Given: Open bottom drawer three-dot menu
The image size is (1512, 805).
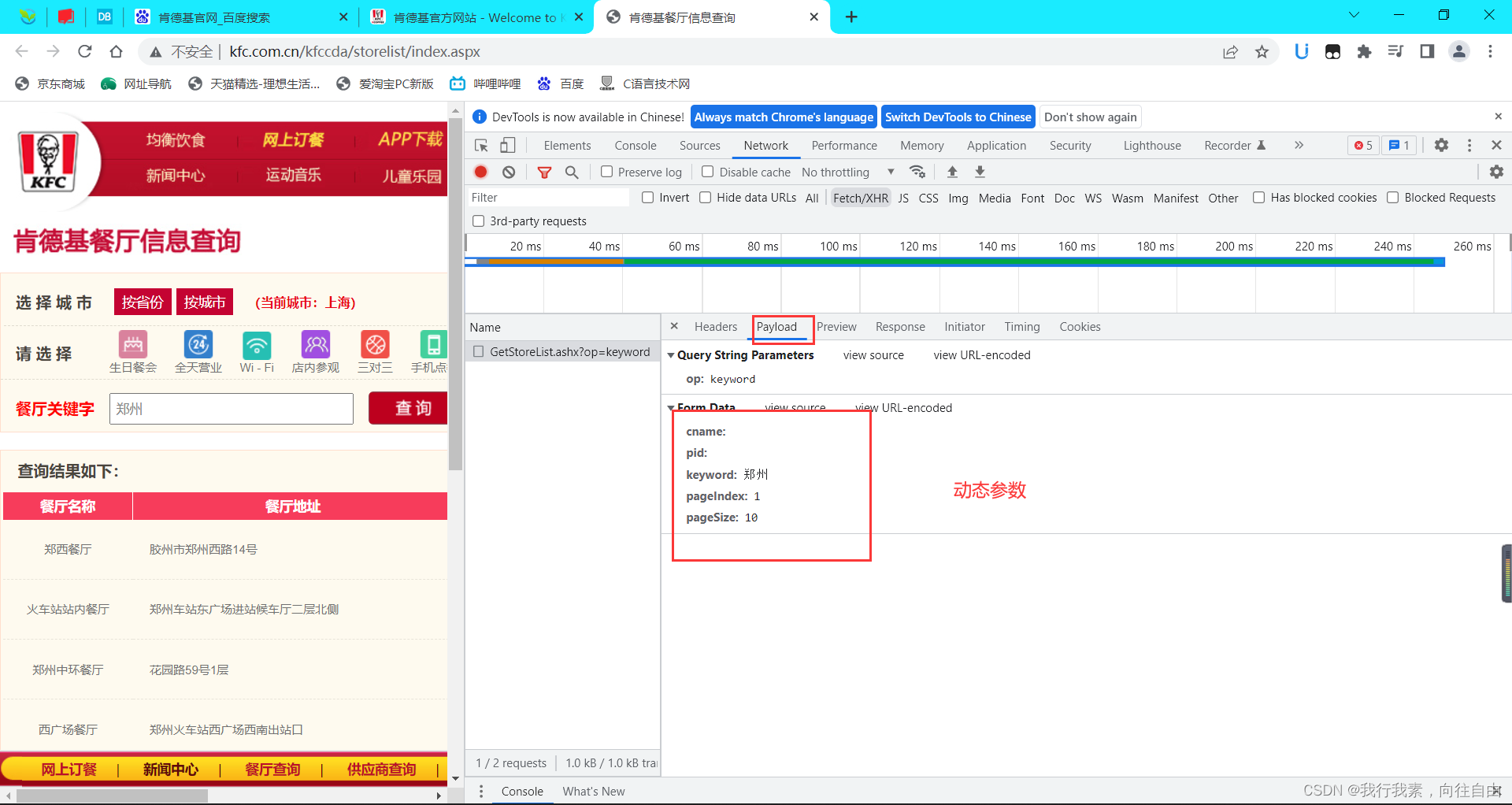Looking at the screenshot, I should click(481, 791).
